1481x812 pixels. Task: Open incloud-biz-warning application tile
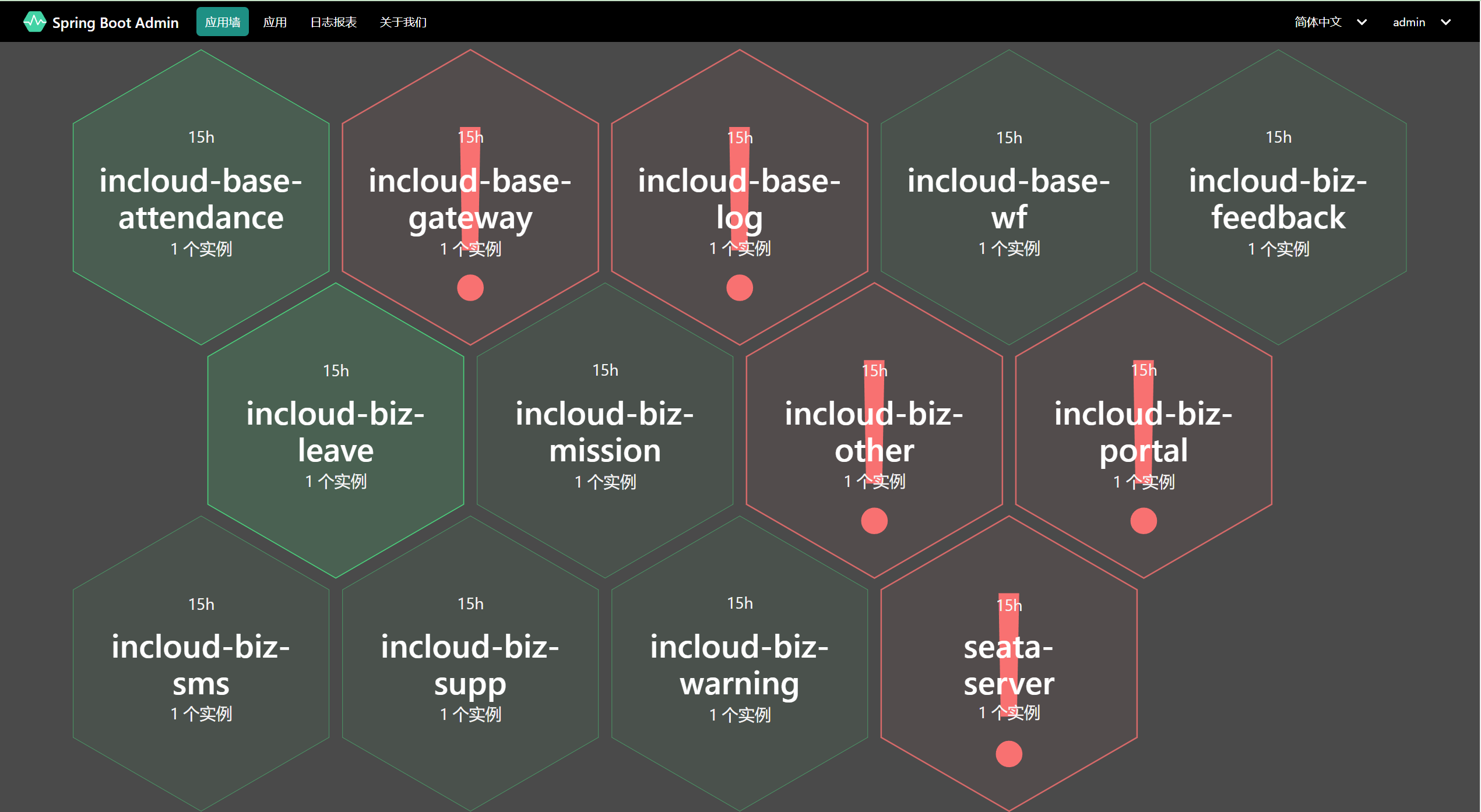pyautogui.click(x=739, y=664)
